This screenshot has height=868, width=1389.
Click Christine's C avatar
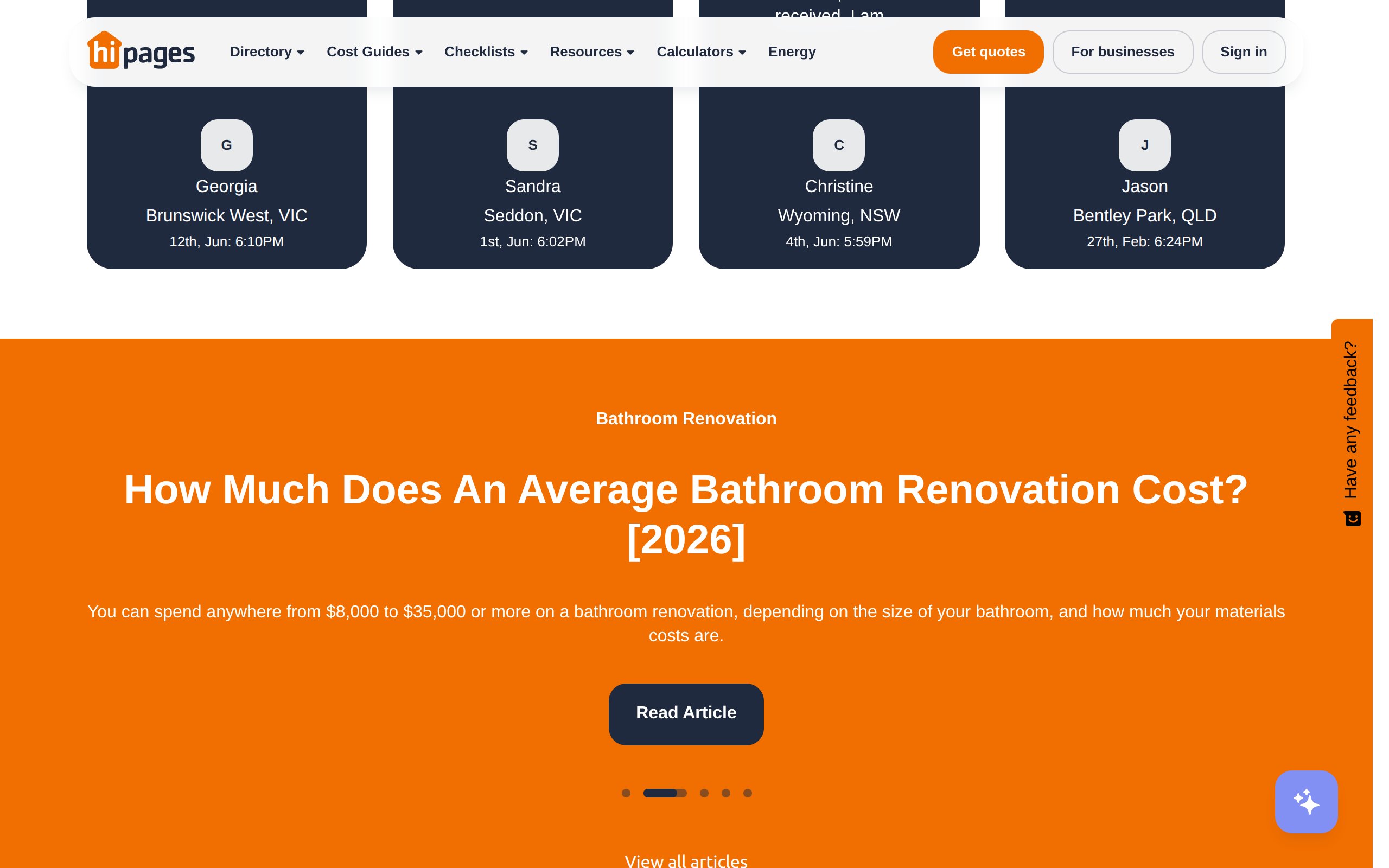coord(839,145)
